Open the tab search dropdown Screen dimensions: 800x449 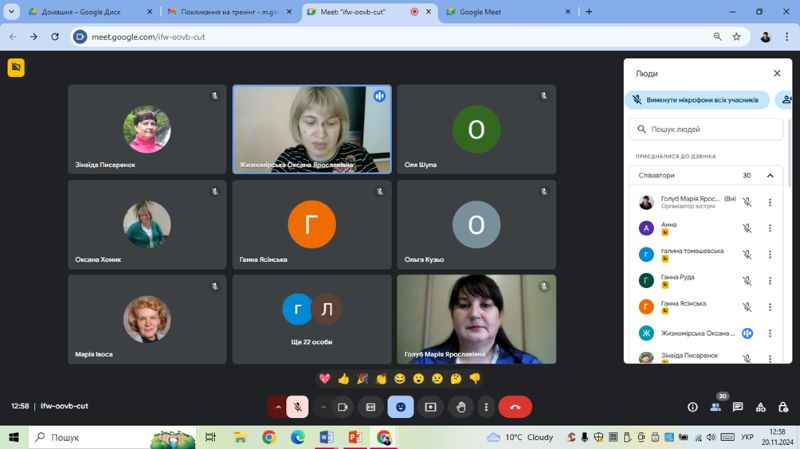[x=11, y=12]
